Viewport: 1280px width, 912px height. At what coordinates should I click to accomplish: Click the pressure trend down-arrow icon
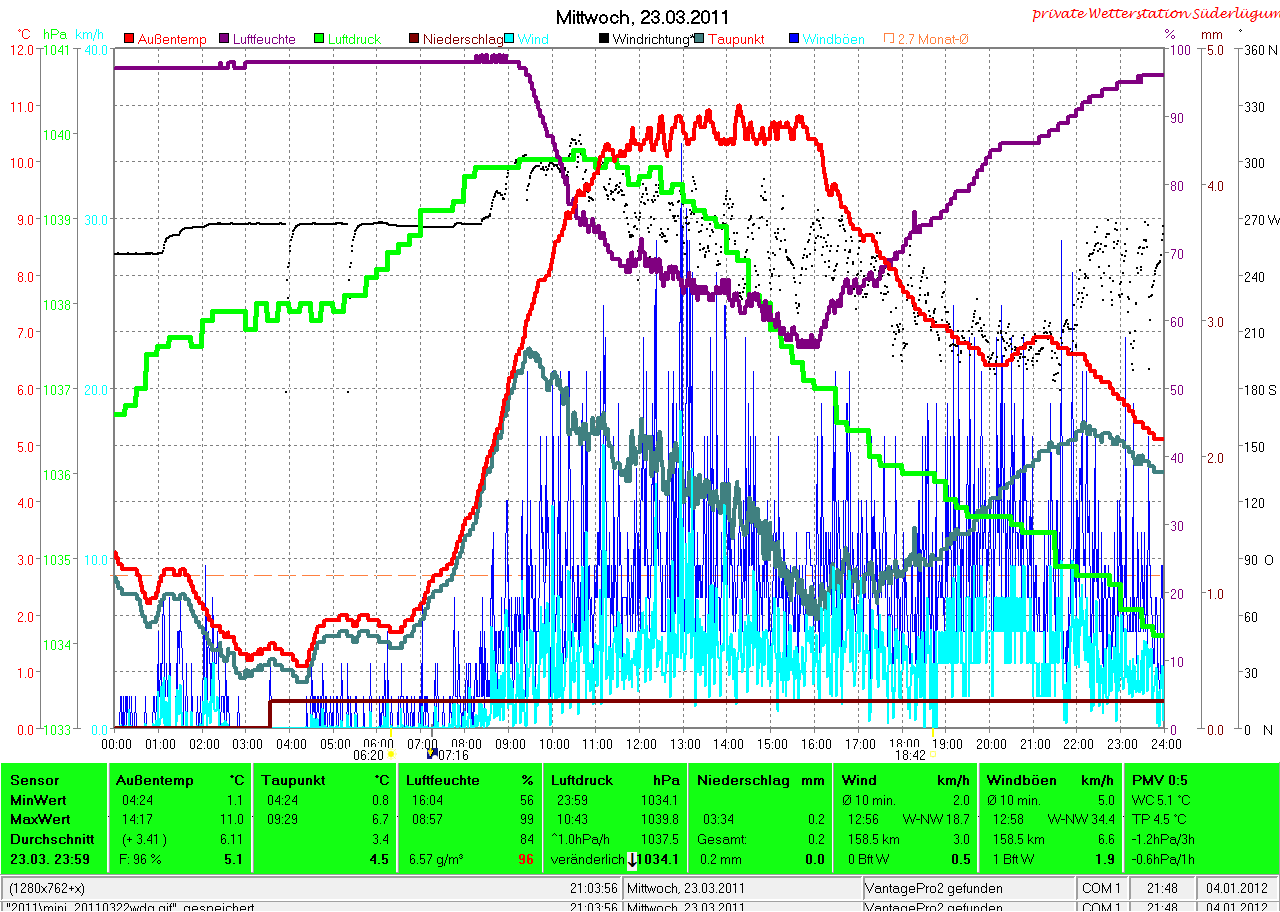click(633, 859)
